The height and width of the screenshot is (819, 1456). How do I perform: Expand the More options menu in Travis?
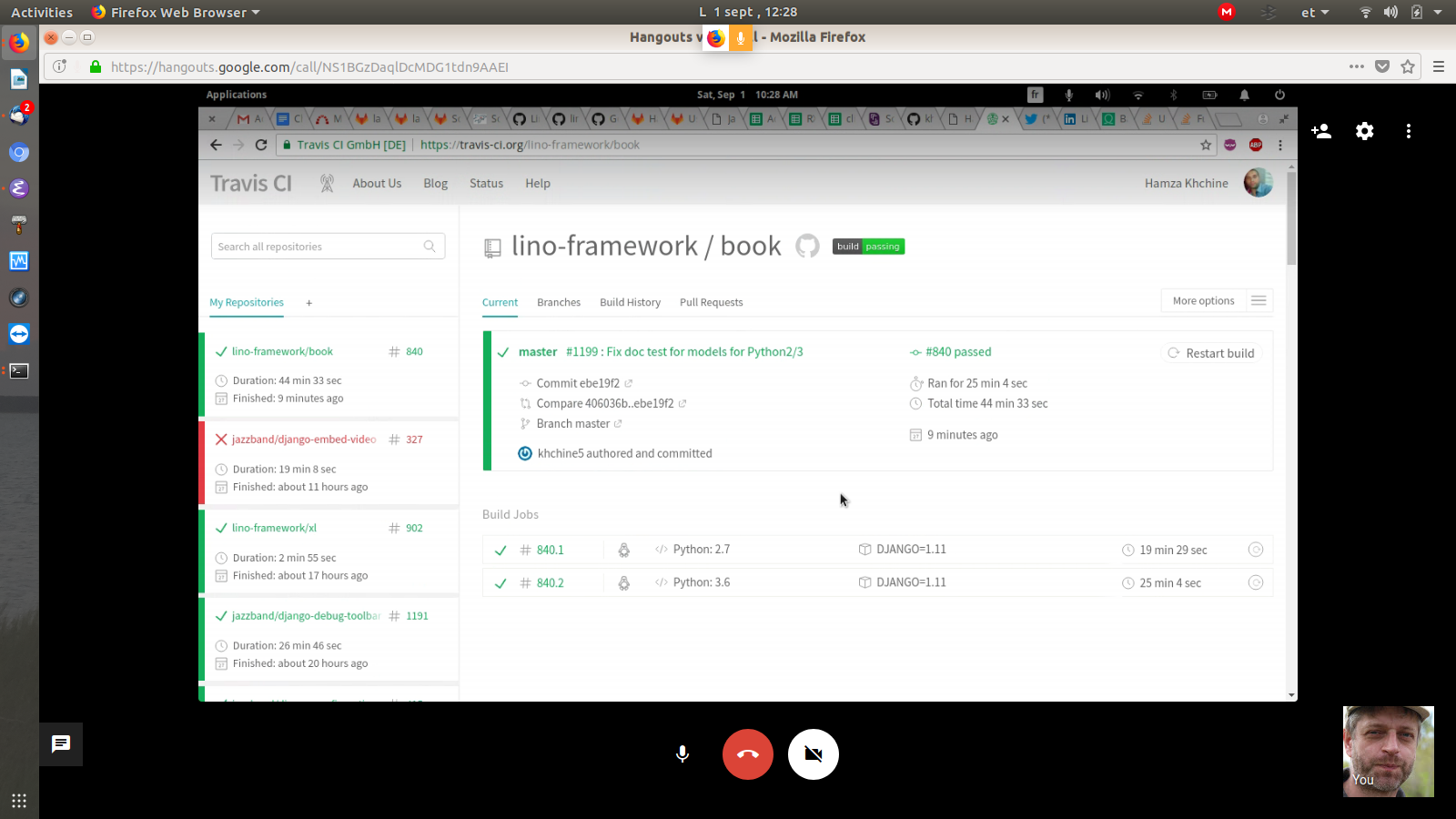(1217, 301)
